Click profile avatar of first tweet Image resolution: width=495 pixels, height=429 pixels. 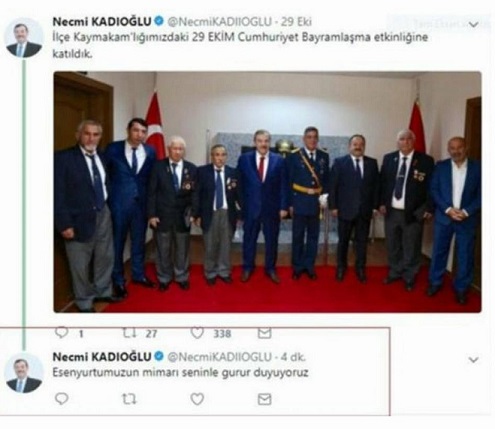(x=24, y=38)
